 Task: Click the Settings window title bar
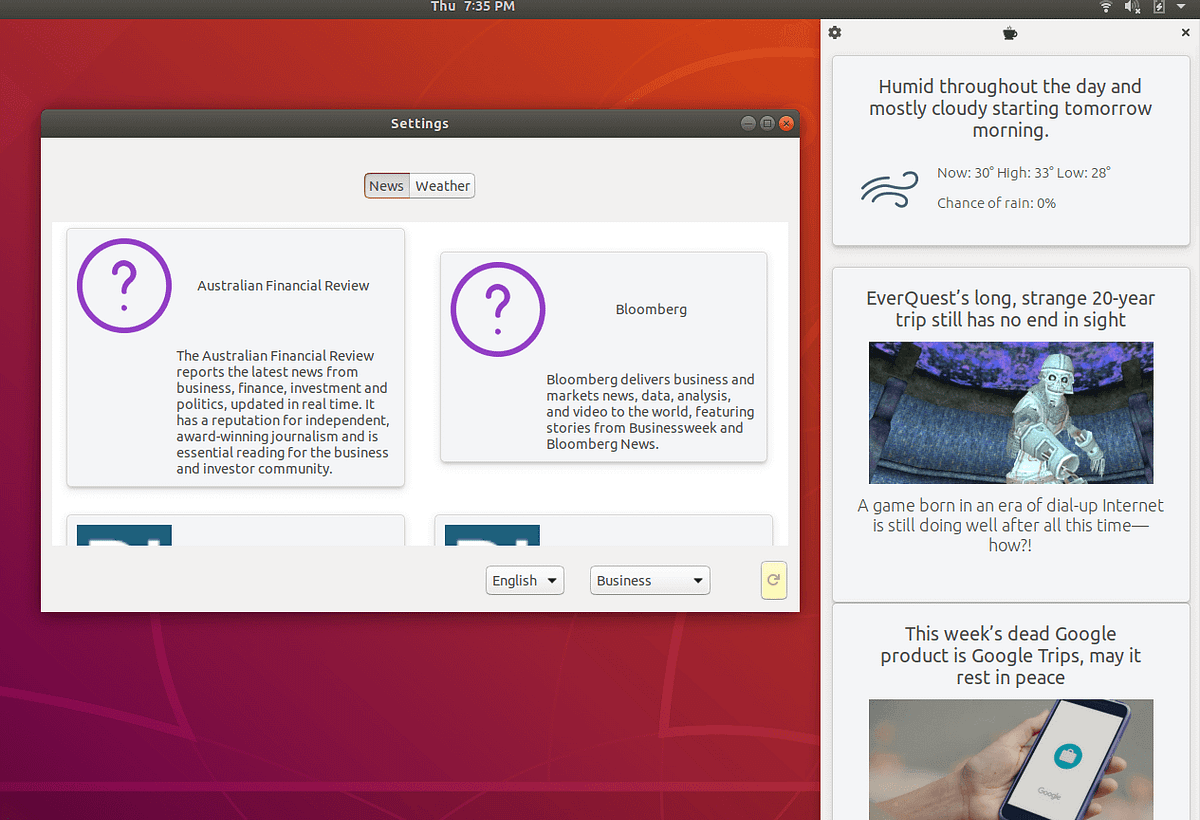tap(420, 123)
